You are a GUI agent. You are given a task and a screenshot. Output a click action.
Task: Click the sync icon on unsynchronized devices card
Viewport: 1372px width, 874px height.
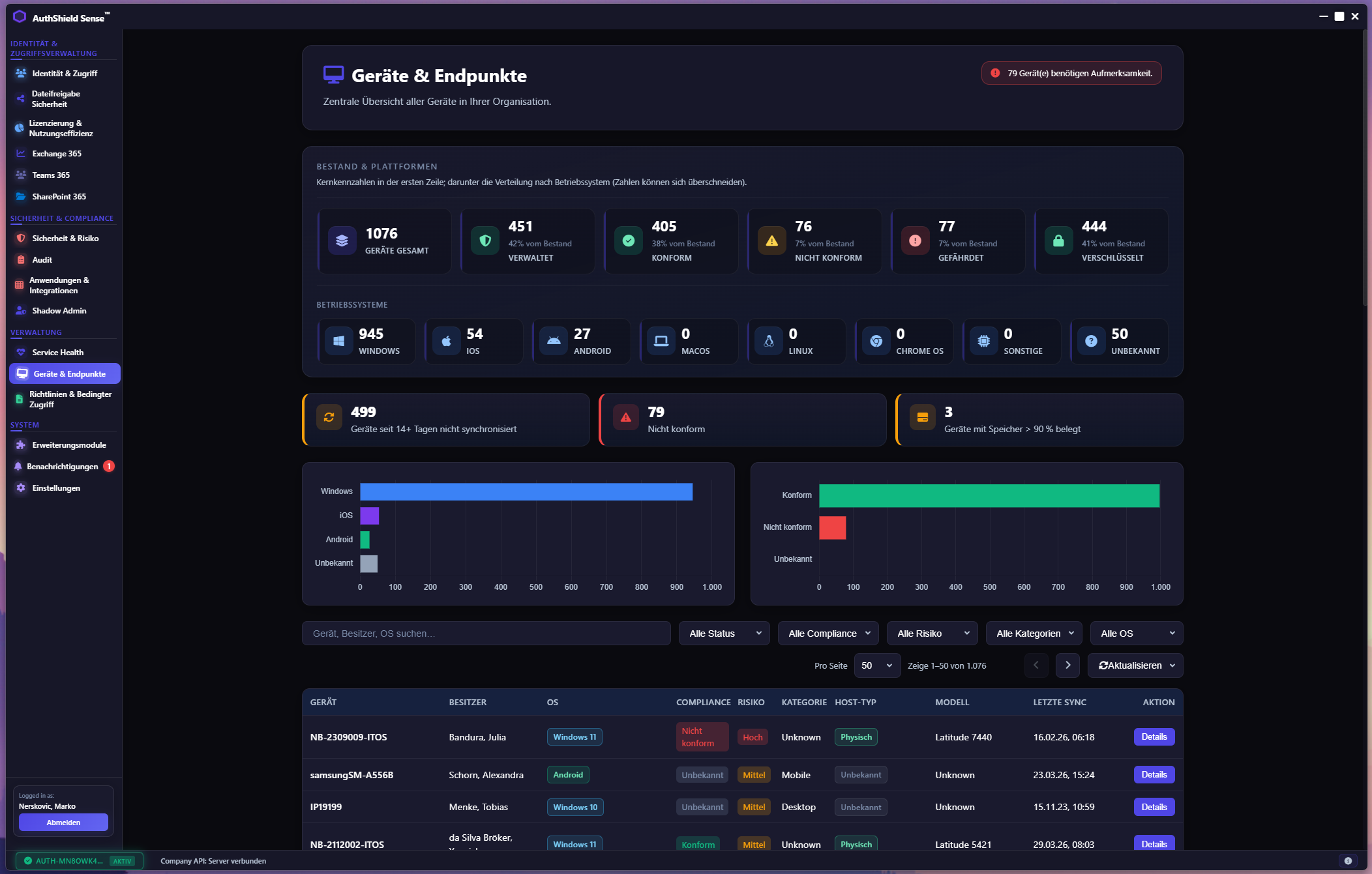click(329, 417)
